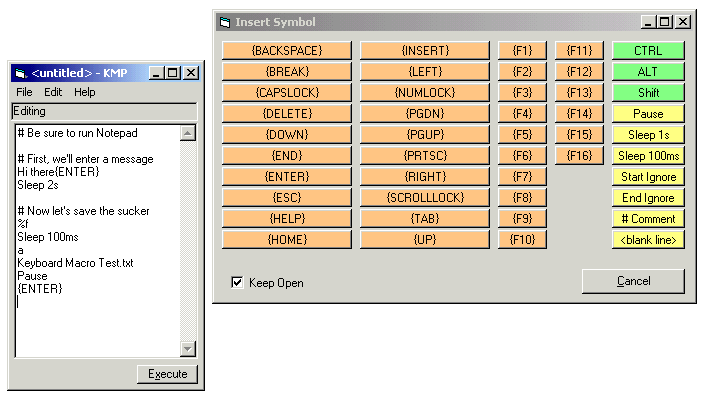The width and height of the screenshot is (703, 397).
Task: Insert the {TAB} symbol
Action: tap(425, 219)
